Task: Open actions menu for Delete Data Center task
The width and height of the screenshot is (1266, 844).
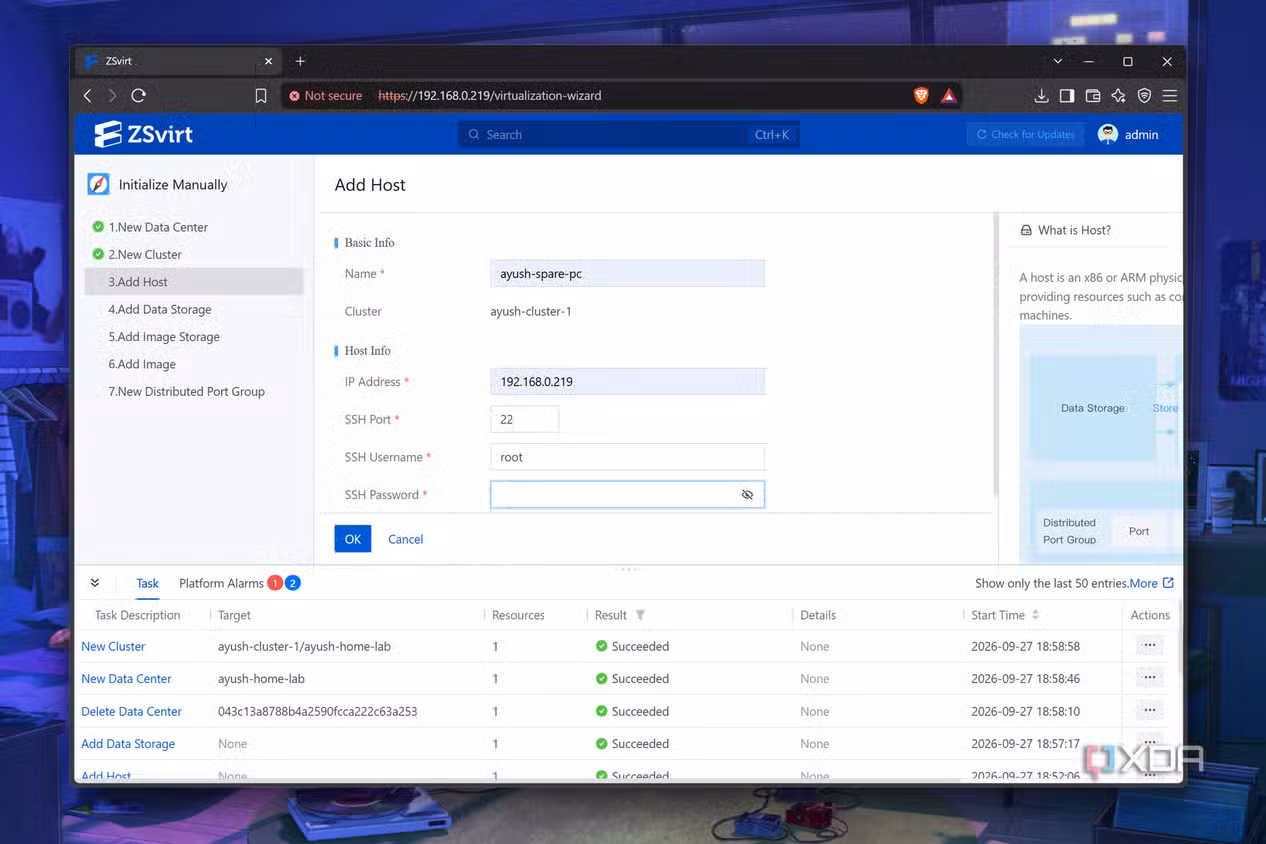Action: pyautogui.click(x=1150, y=711)
